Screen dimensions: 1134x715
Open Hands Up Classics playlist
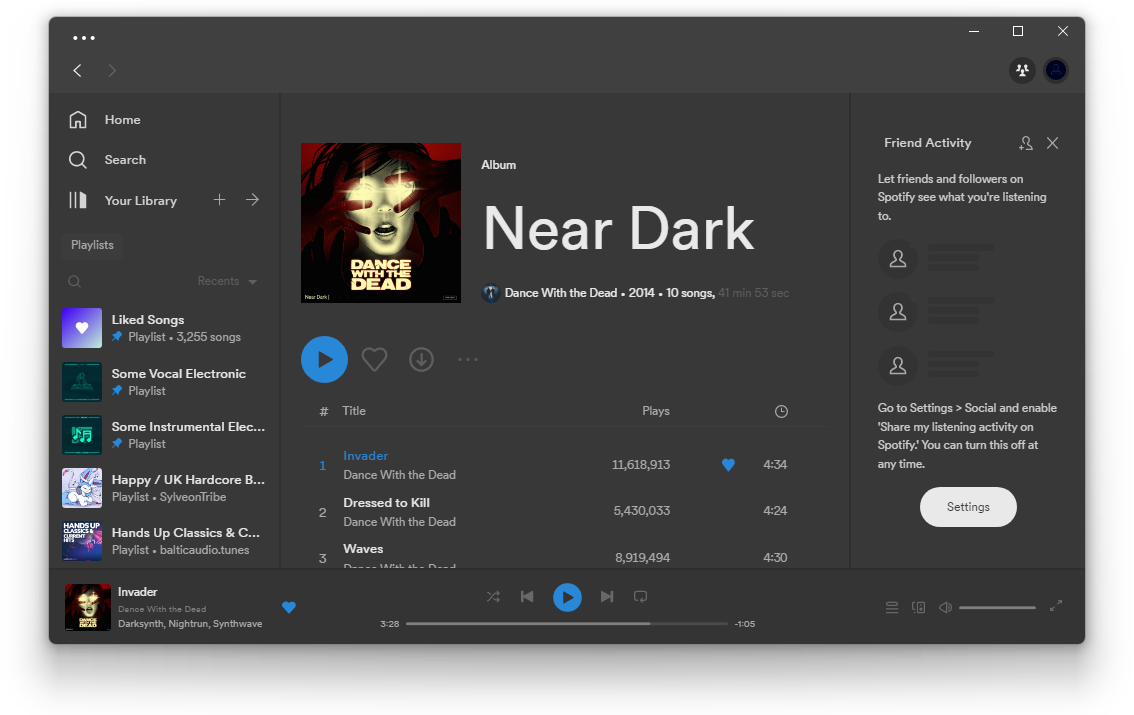click(x=164, y=541)
